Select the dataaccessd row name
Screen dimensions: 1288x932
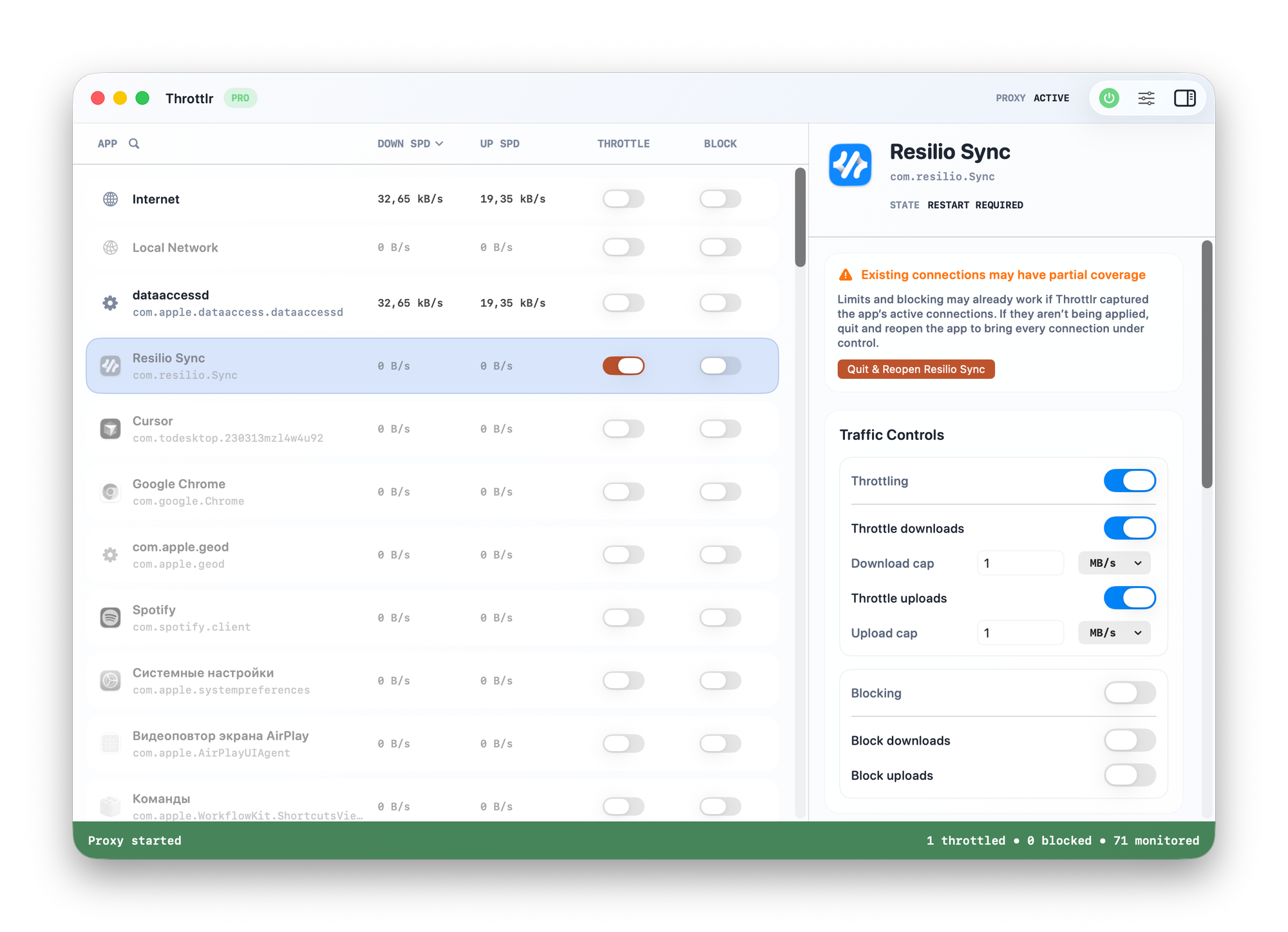tap(171, 295)
